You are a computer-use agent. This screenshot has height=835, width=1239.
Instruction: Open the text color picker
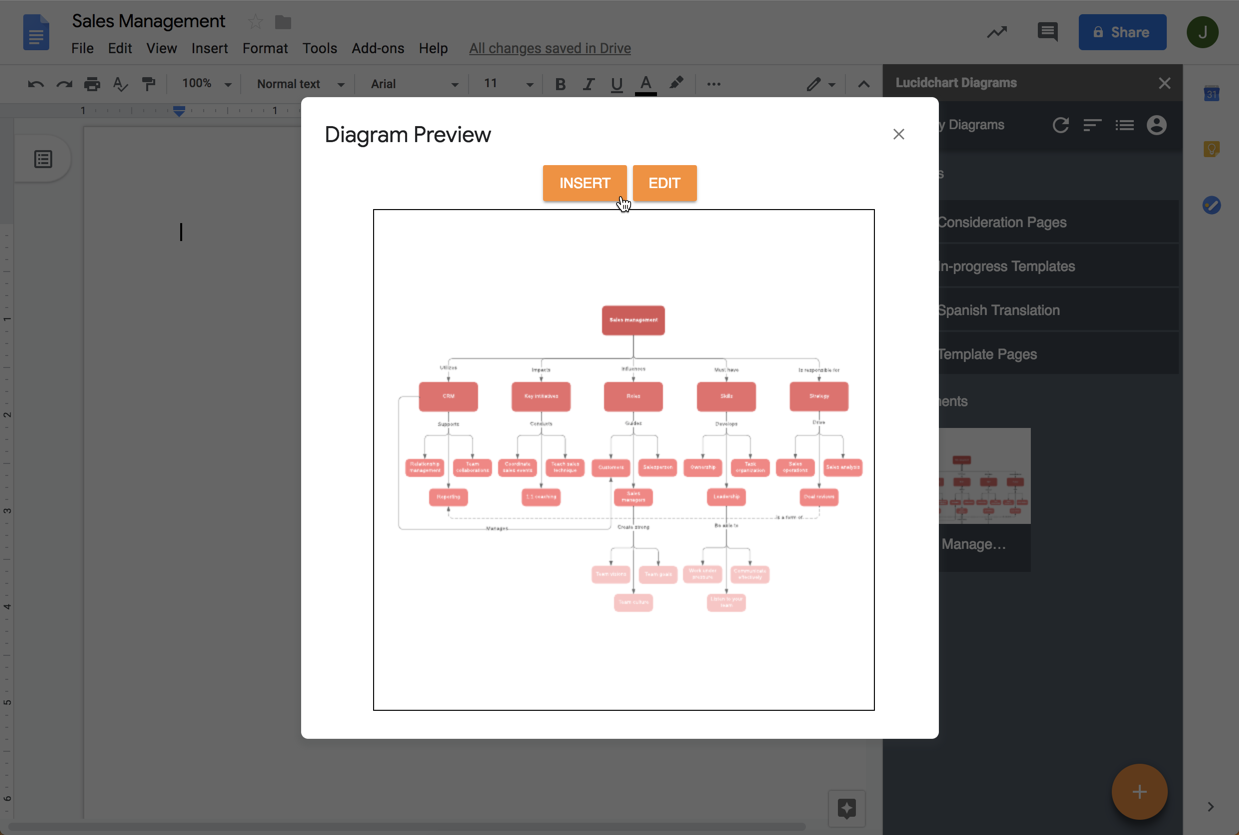click(x=646, y=84)
